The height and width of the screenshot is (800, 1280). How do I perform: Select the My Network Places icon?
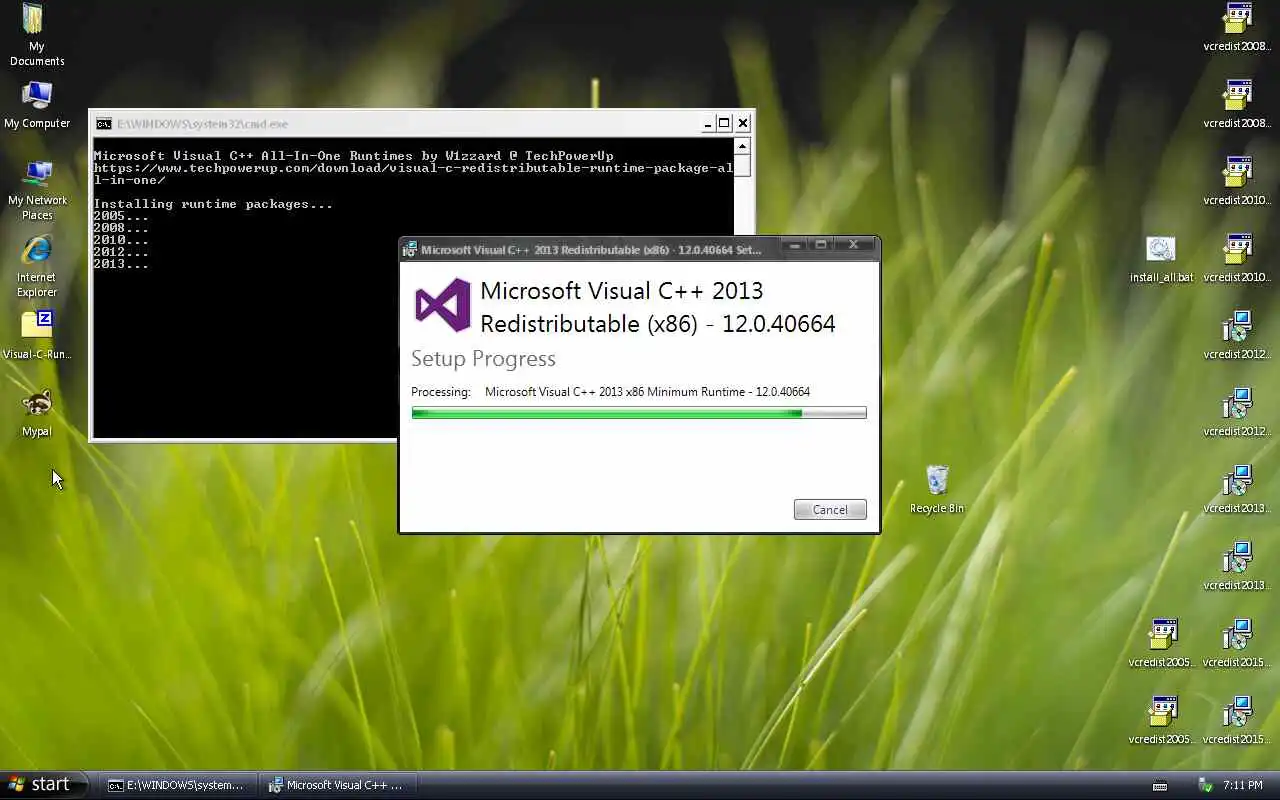pos(37,189)
